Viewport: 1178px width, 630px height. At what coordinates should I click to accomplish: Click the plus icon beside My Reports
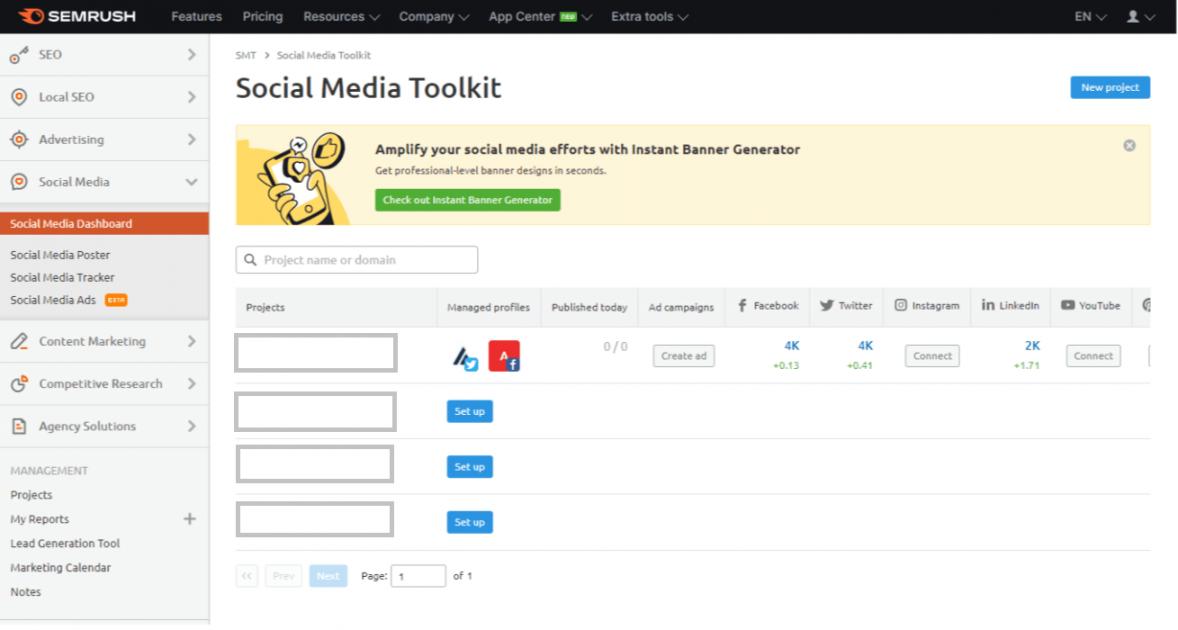pos(190,519)
